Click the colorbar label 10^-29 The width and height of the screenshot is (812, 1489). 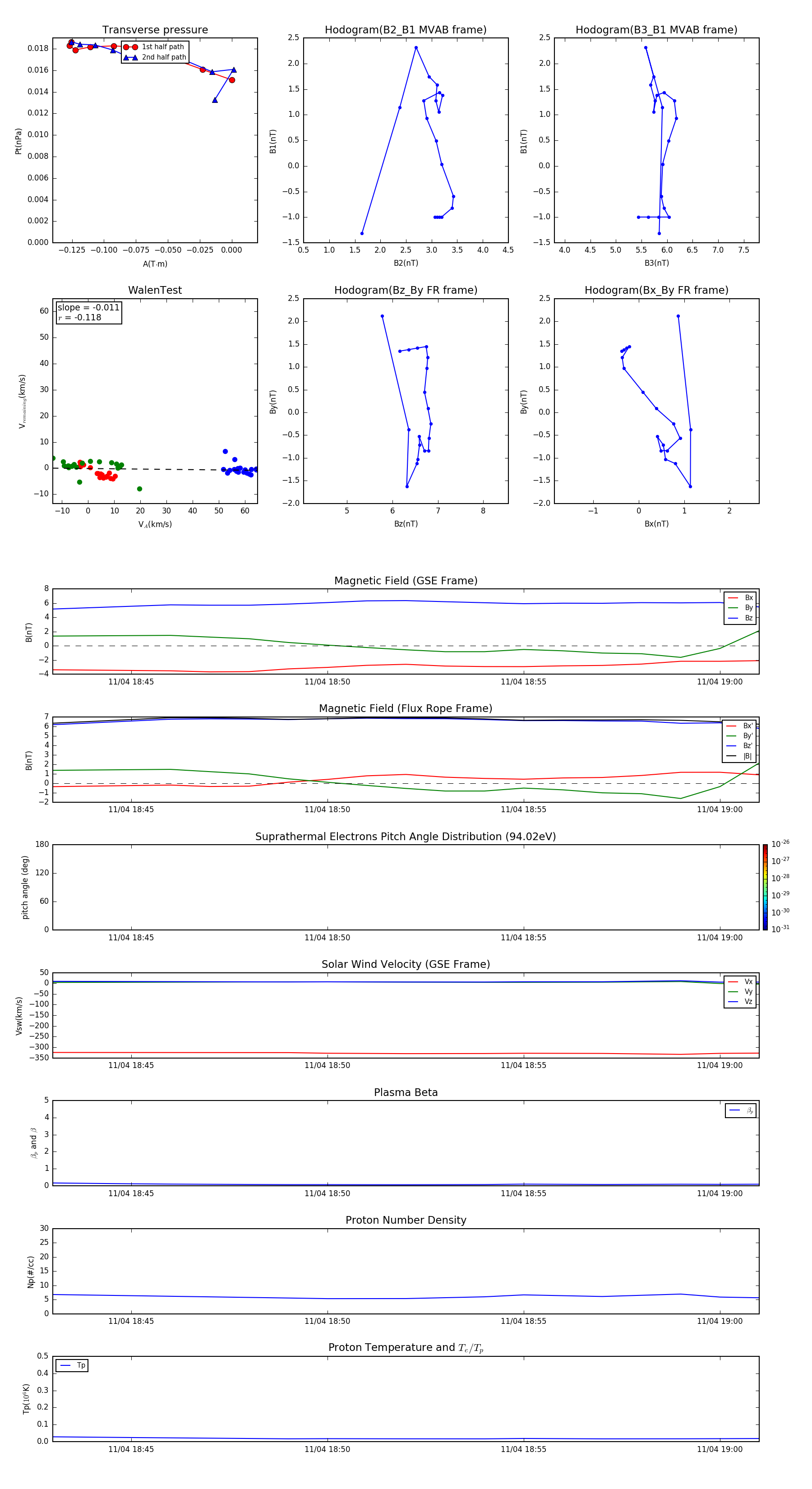(x=780, y=895)
